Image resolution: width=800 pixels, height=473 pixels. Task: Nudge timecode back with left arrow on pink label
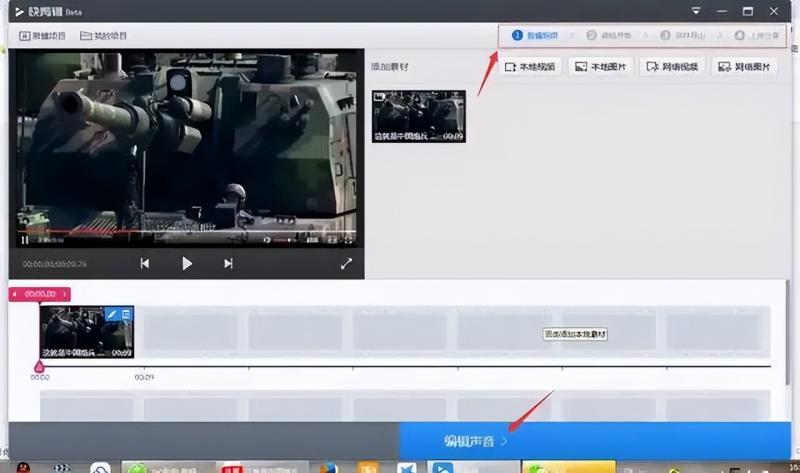15,294
